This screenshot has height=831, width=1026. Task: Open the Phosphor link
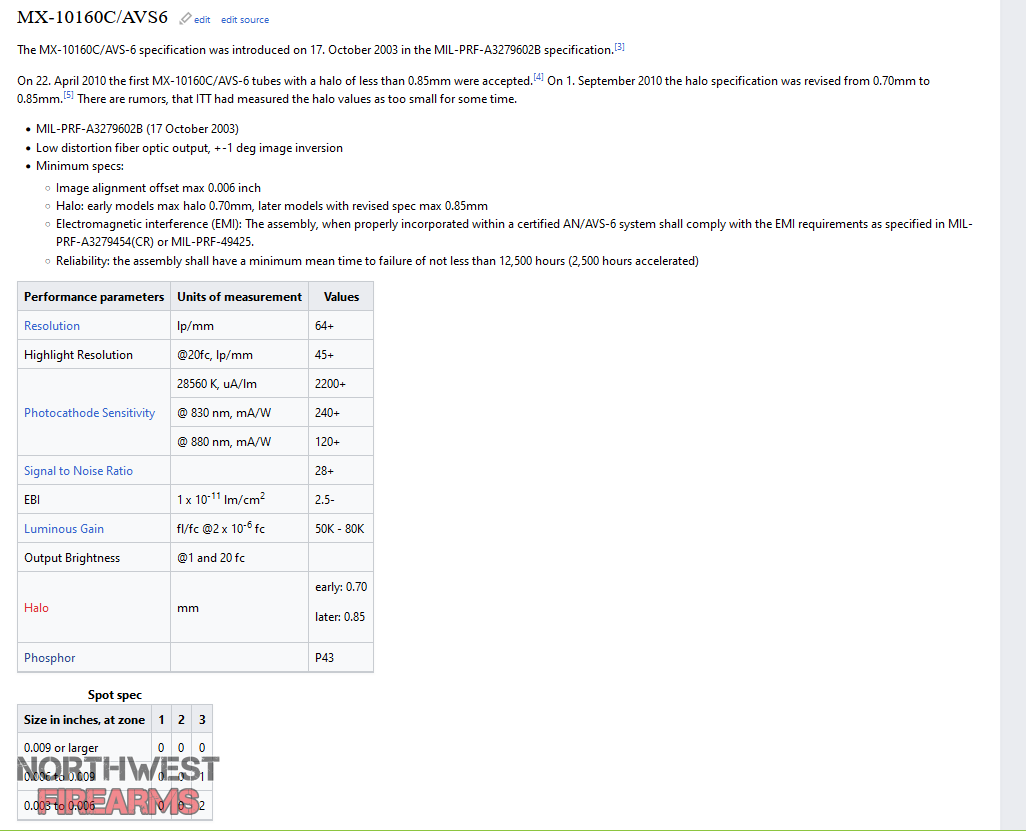[x=50, y=658]
